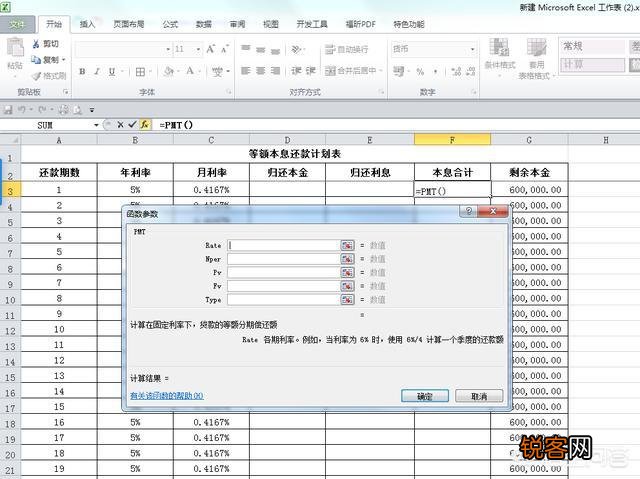Click into the Nper input field
The width and height of the screenshot is (640, 479).
click(x=283, y=259)
